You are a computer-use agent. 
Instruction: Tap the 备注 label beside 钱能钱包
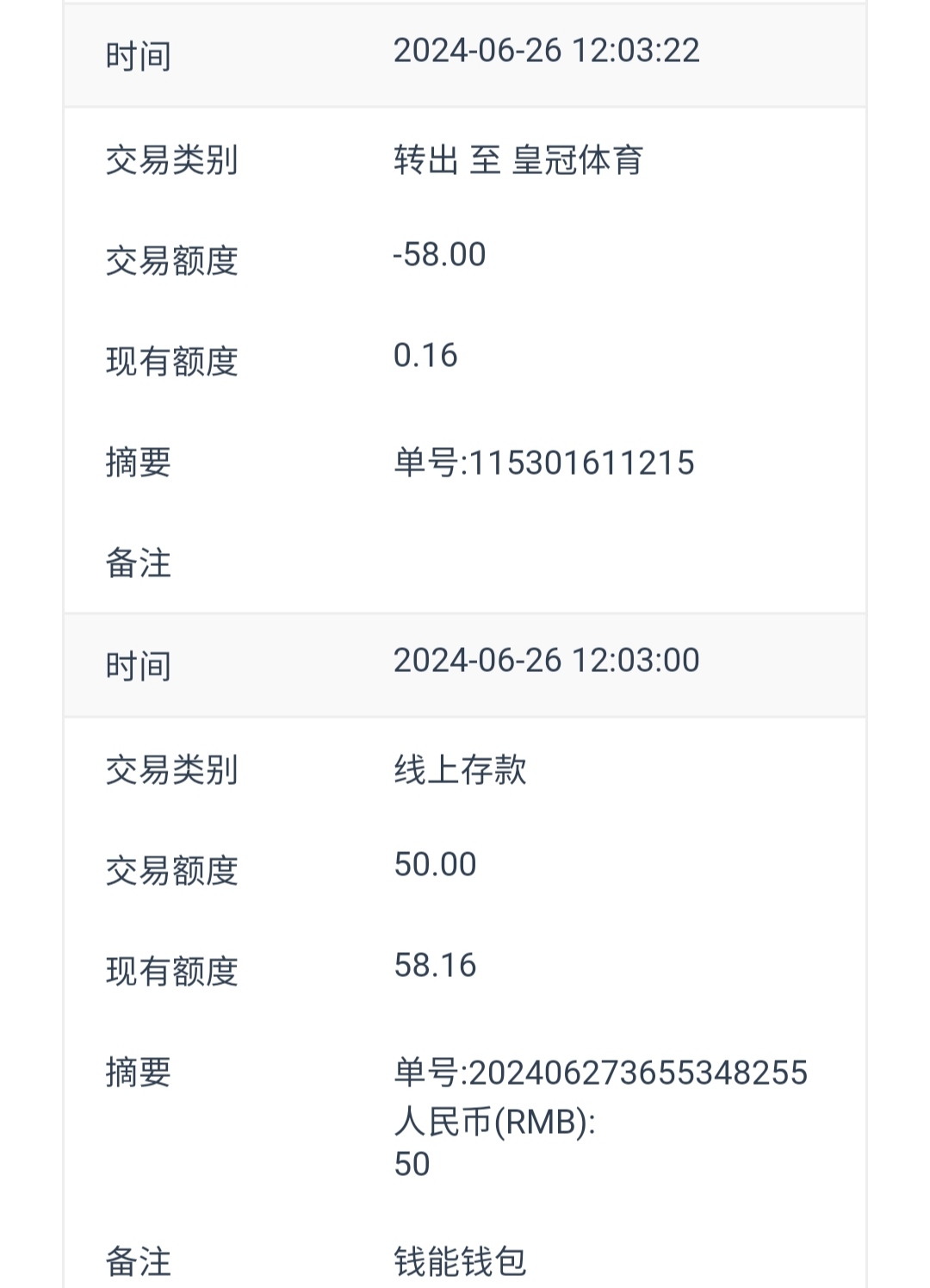point(138,1261)
